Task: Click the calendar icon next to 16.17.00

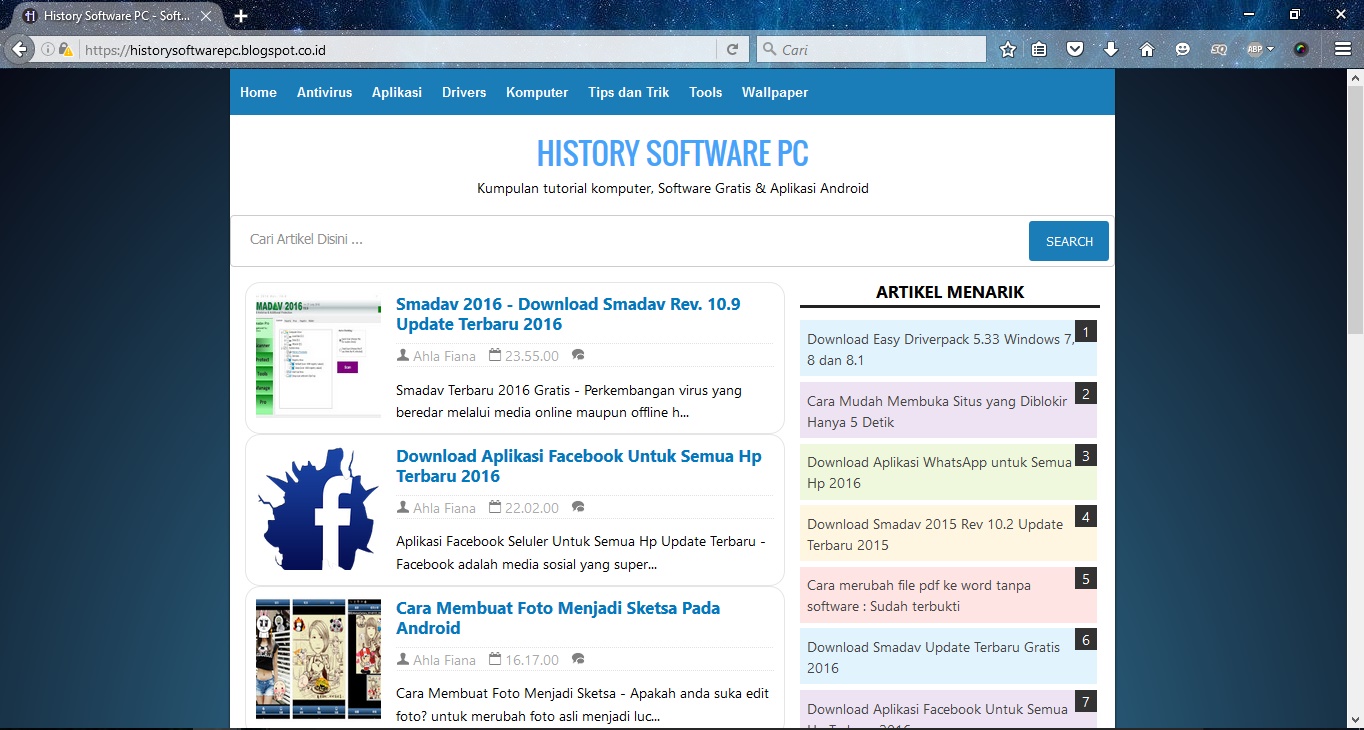Action: pyautogui.click(x=495, y=659)
